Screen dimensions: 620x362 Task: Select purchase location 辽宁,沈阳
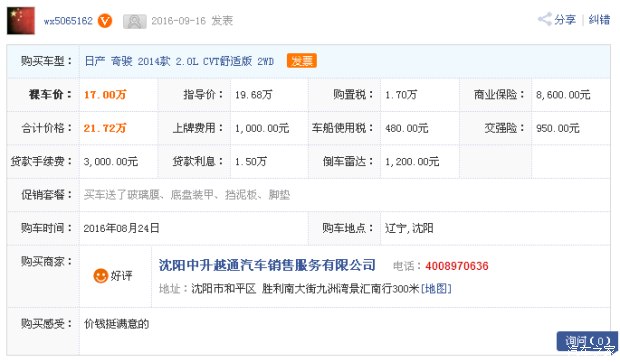coord(409,228)
